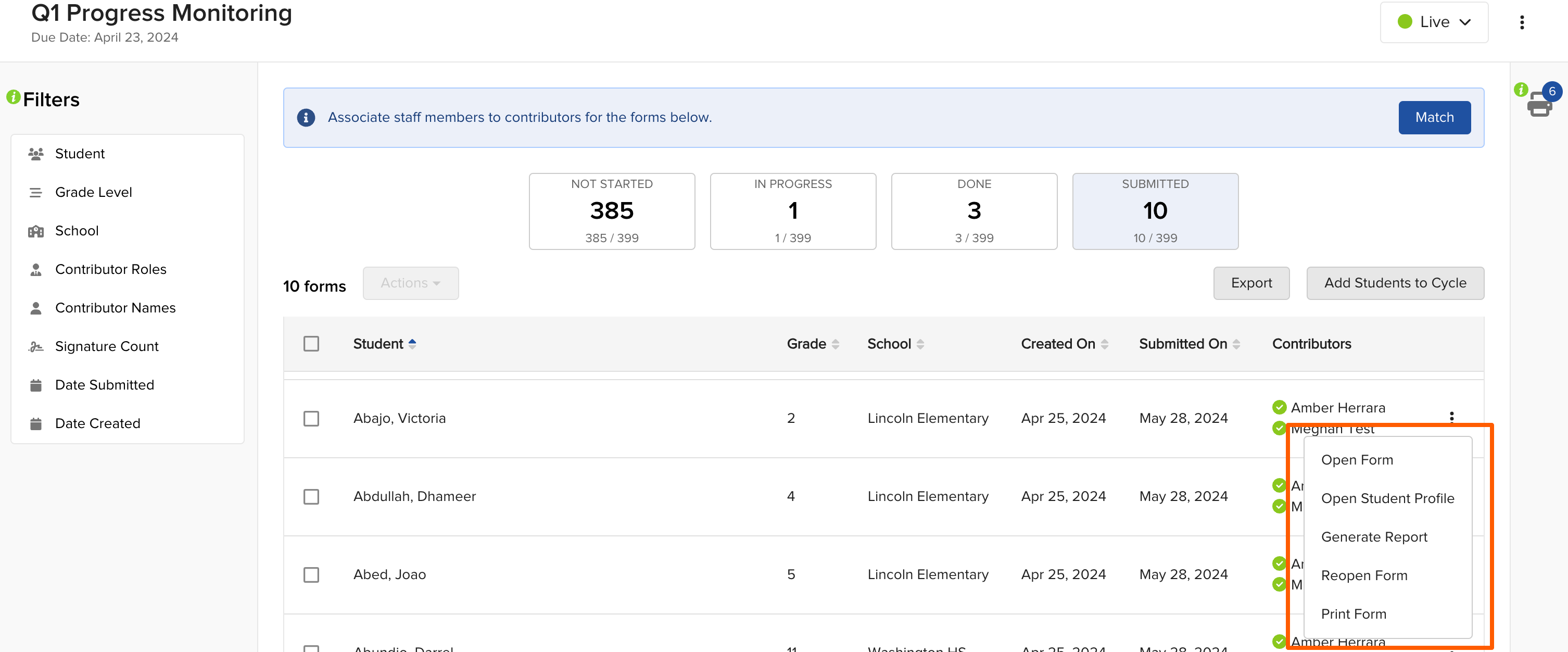The image size is (1568, 652).
Task: Click the student name Abdullah, Dhameer
Action: pyautogui.click(x=414, y=496)
